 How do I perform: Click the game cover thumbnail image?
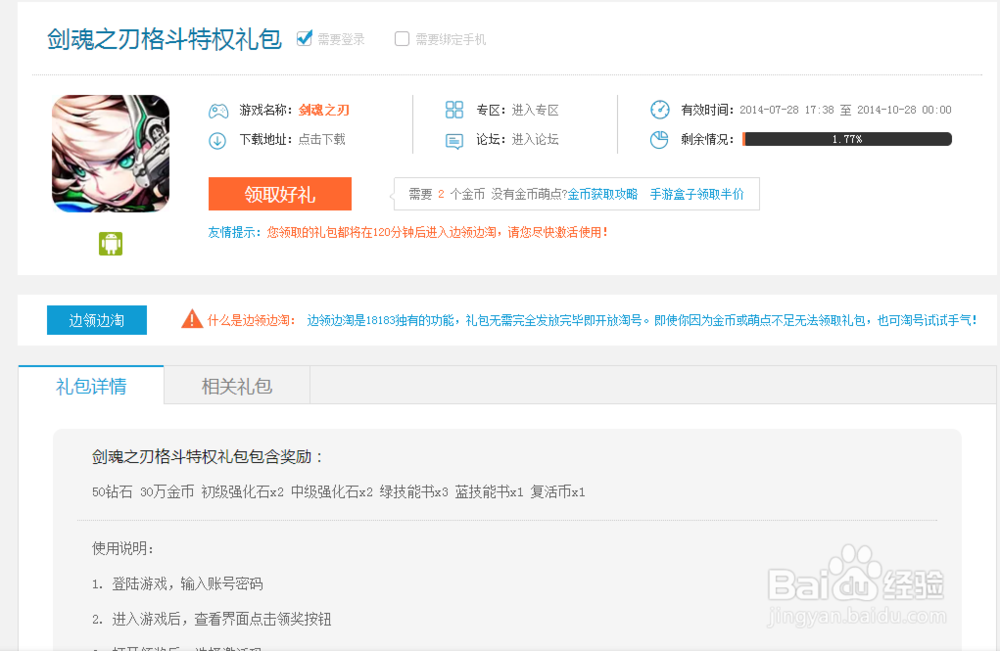pyautogui.click(x=110, y=153)
